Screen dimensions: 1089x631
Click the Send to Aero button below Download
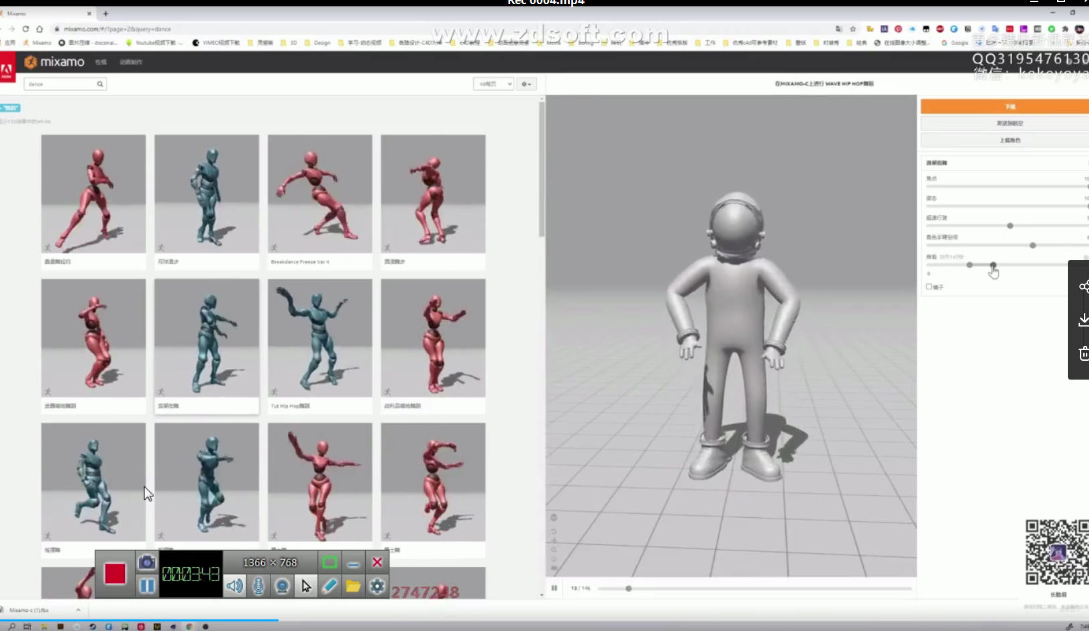(1005, 124)
